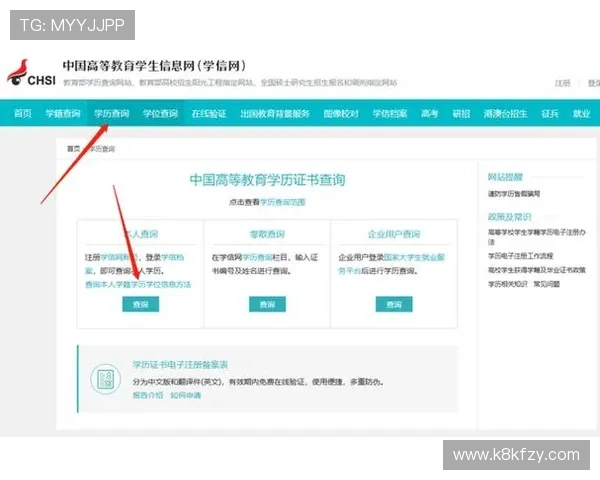Open 学历电子注册工作流程 link
Screen dimensions: 600x480
coord(520,256)
